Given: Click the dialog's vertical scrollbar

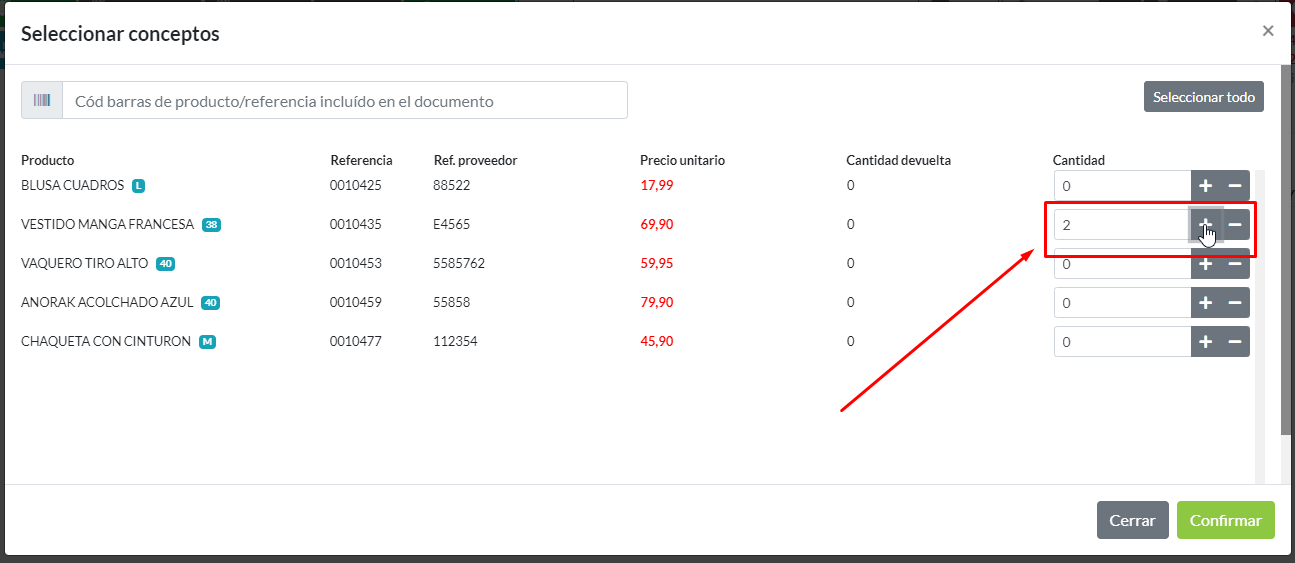Looking at the screenshot, I should click(1286, 250).
